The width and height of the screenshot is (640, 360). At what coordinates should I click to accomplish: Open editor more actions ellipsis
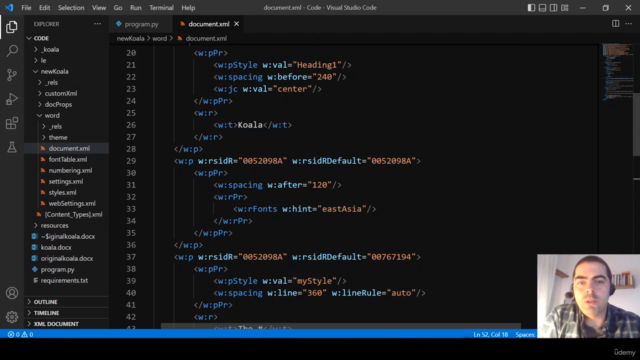pos(629,24)
